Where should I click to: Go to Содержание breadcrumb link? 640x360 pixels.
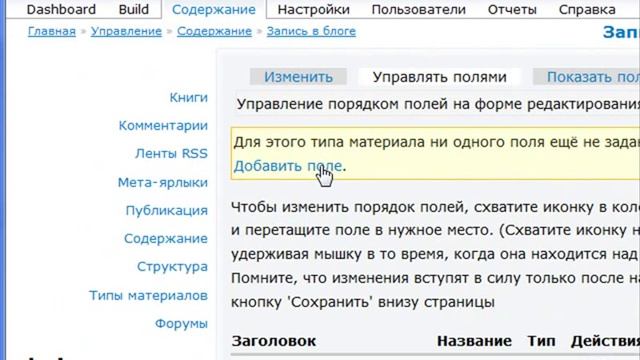214,31
